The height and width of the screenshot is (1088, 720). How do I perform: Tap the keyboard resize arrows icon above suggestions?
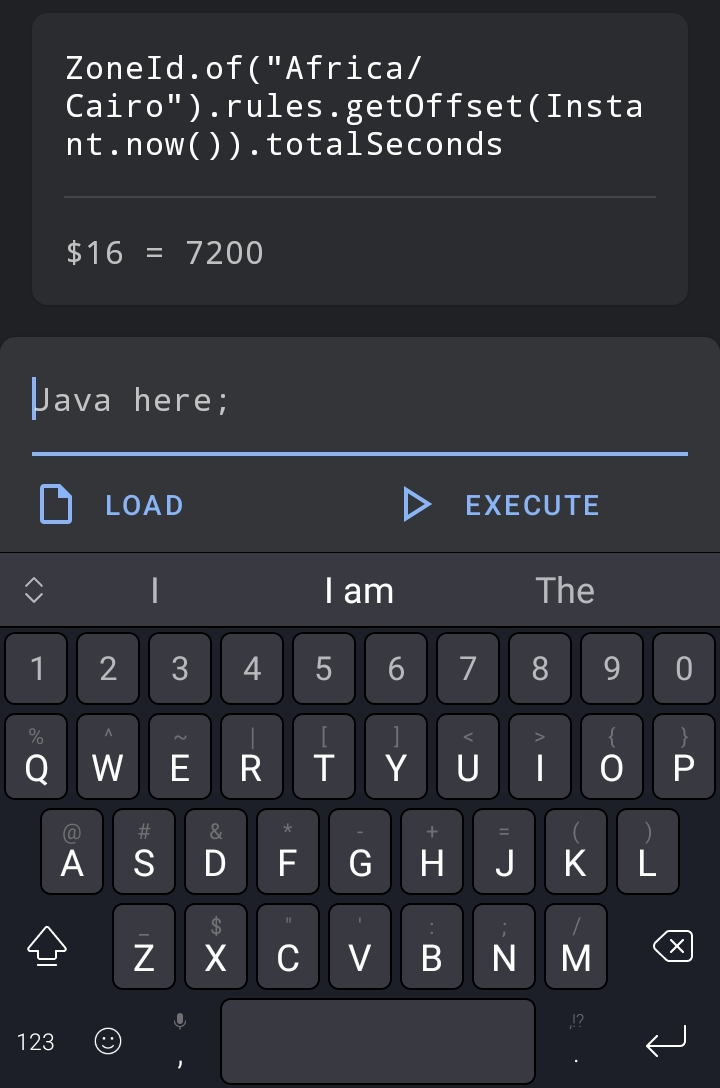34,590
